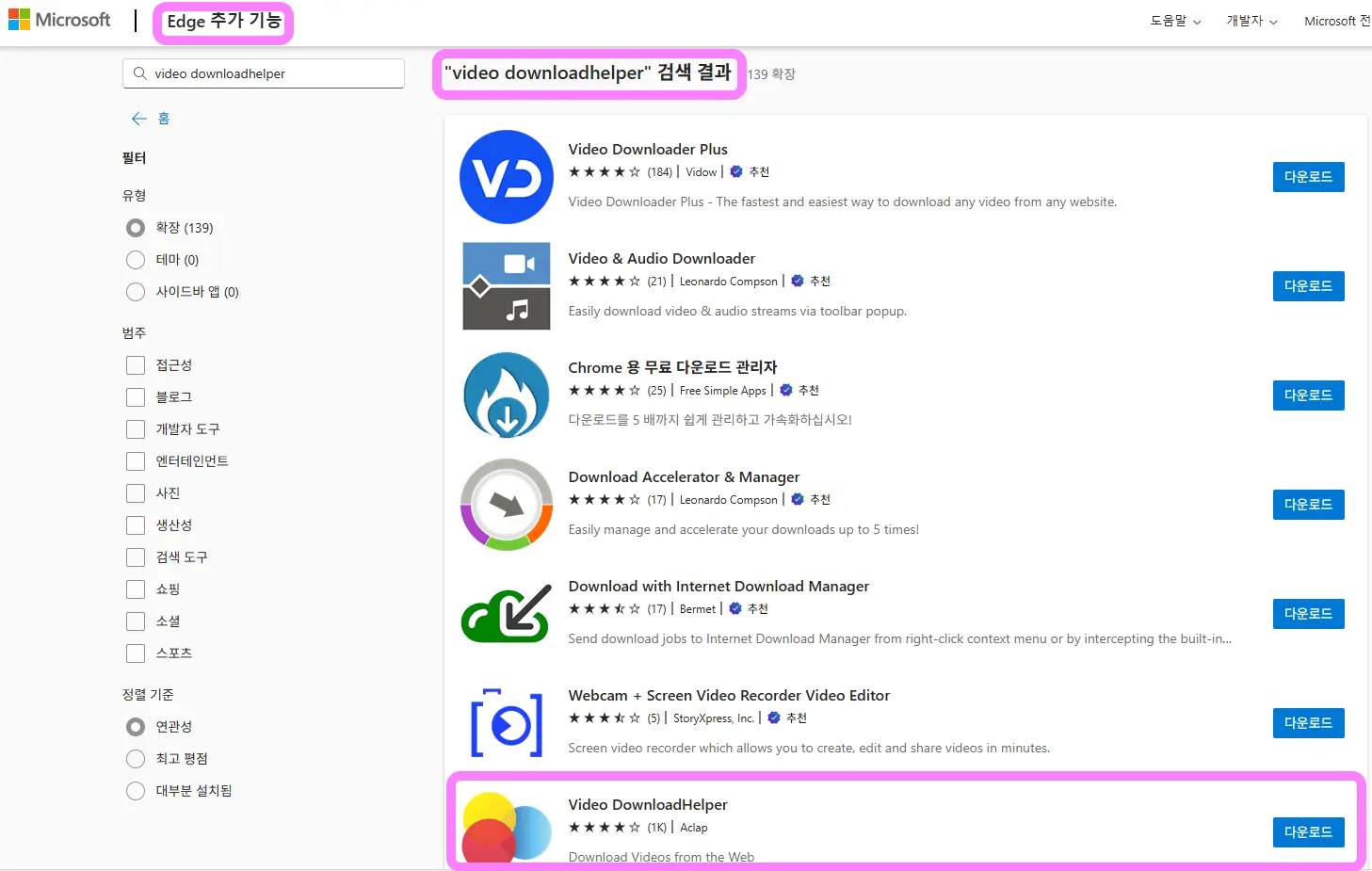This screenshot has height=871, width=1372.
Task: Click the Aclap publisher name
Action: click(x=694, y=828)
